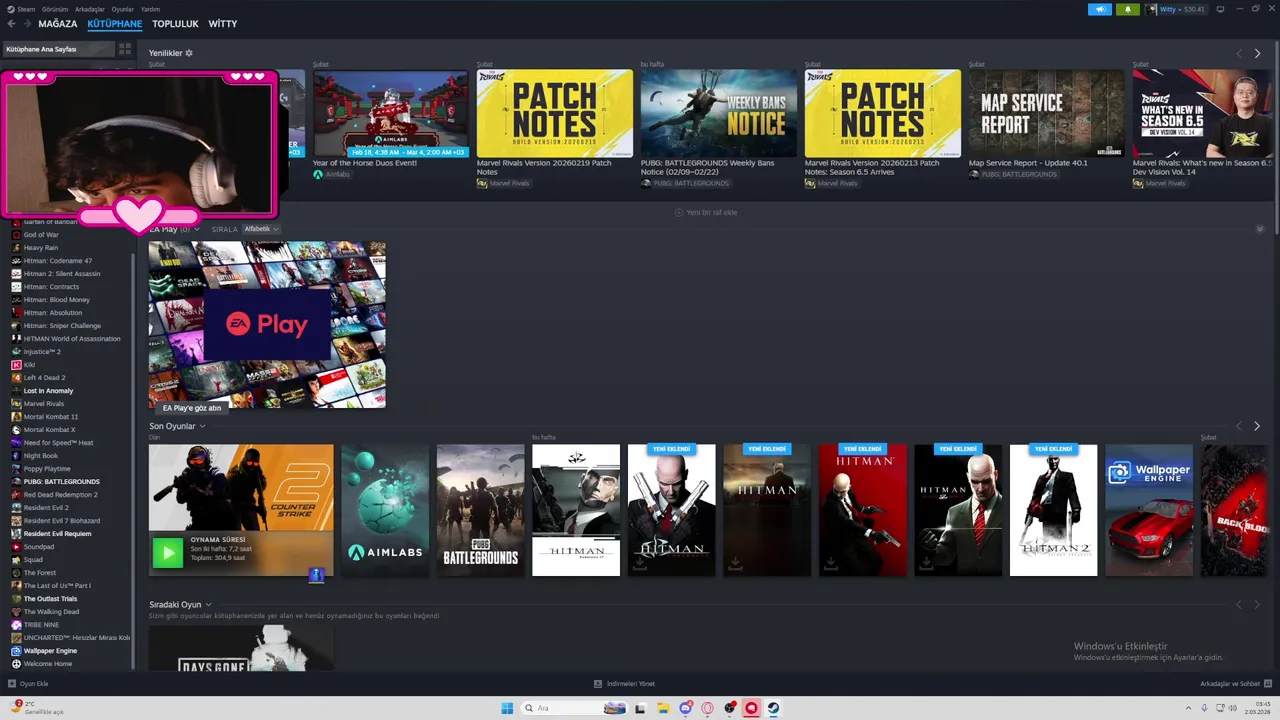Open the Arkadaşlar menu
The width and height of the screenshot is (1280, 720).
90,9
